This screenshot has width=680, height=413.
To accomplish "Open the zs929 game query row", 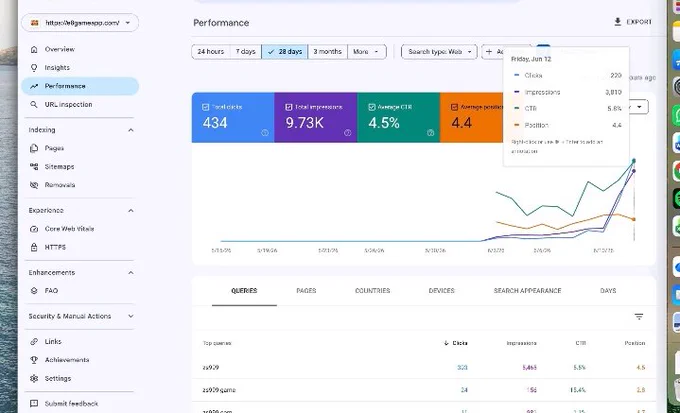I will click(424, 390).
